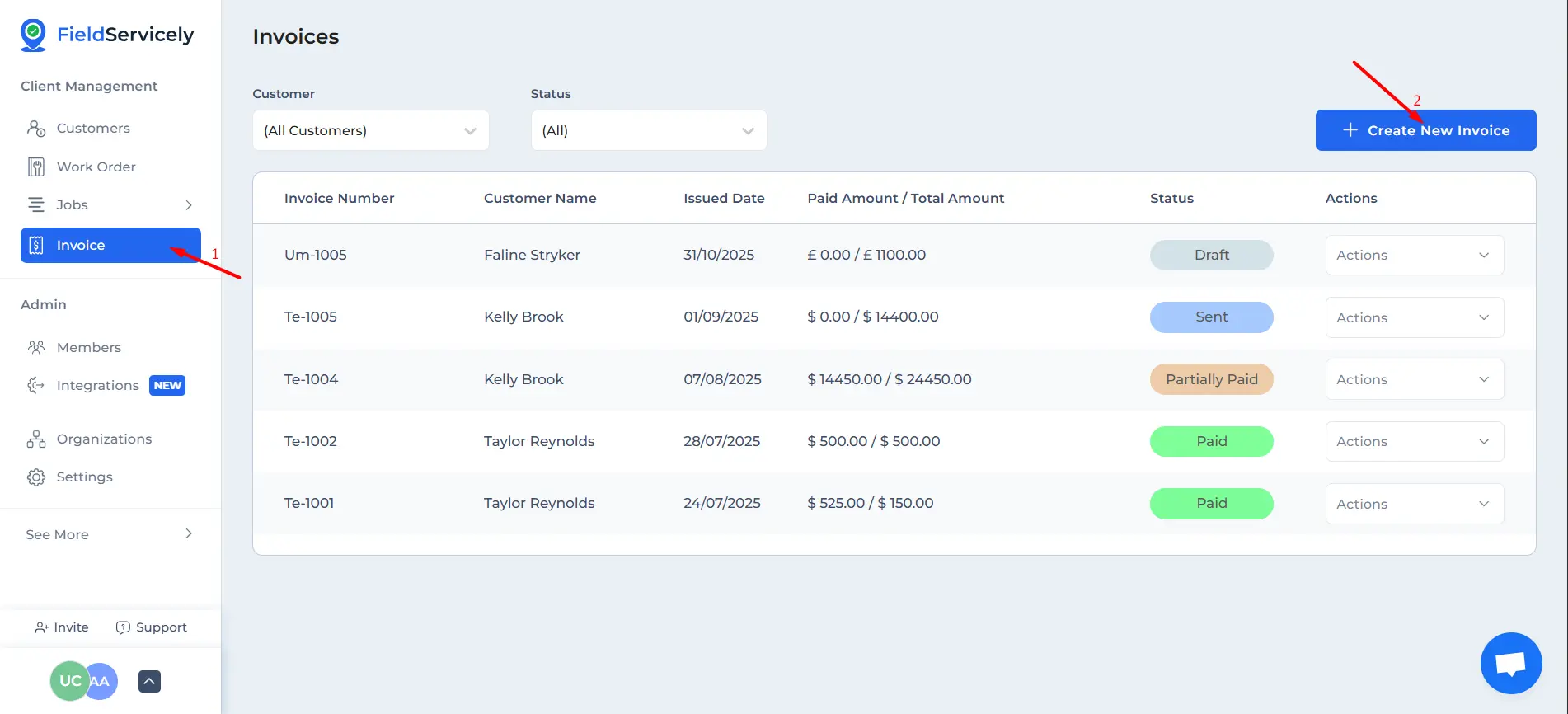Click the UC green user avatar
Screen dimensions: 1568x714
coord(69,681)
